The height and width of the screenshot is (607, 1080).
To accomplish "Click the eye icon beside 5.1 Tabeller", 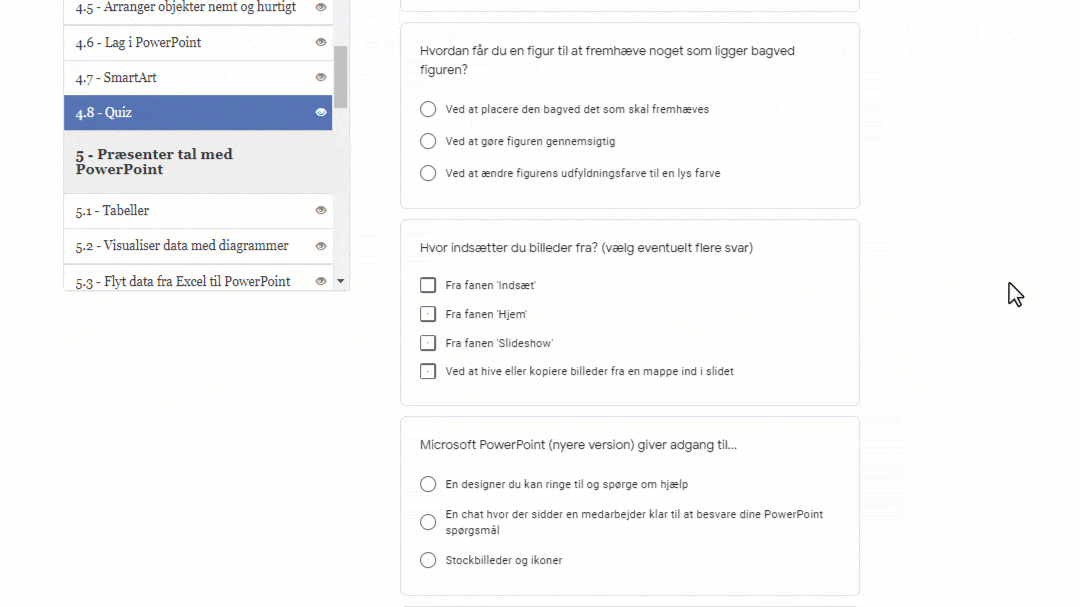I will tap(321, 210).
